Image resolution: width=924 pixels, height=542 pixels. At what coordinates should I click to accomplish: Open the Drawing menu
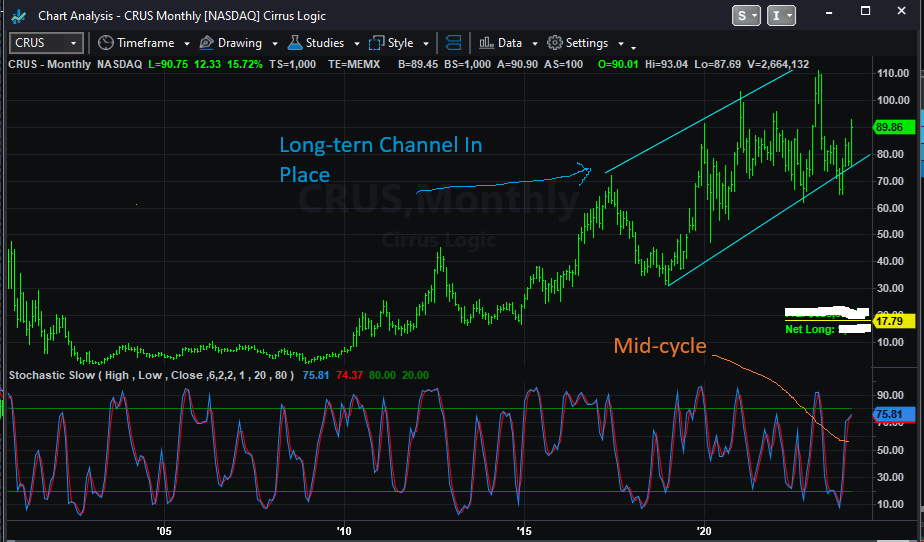tap(239, 43)
